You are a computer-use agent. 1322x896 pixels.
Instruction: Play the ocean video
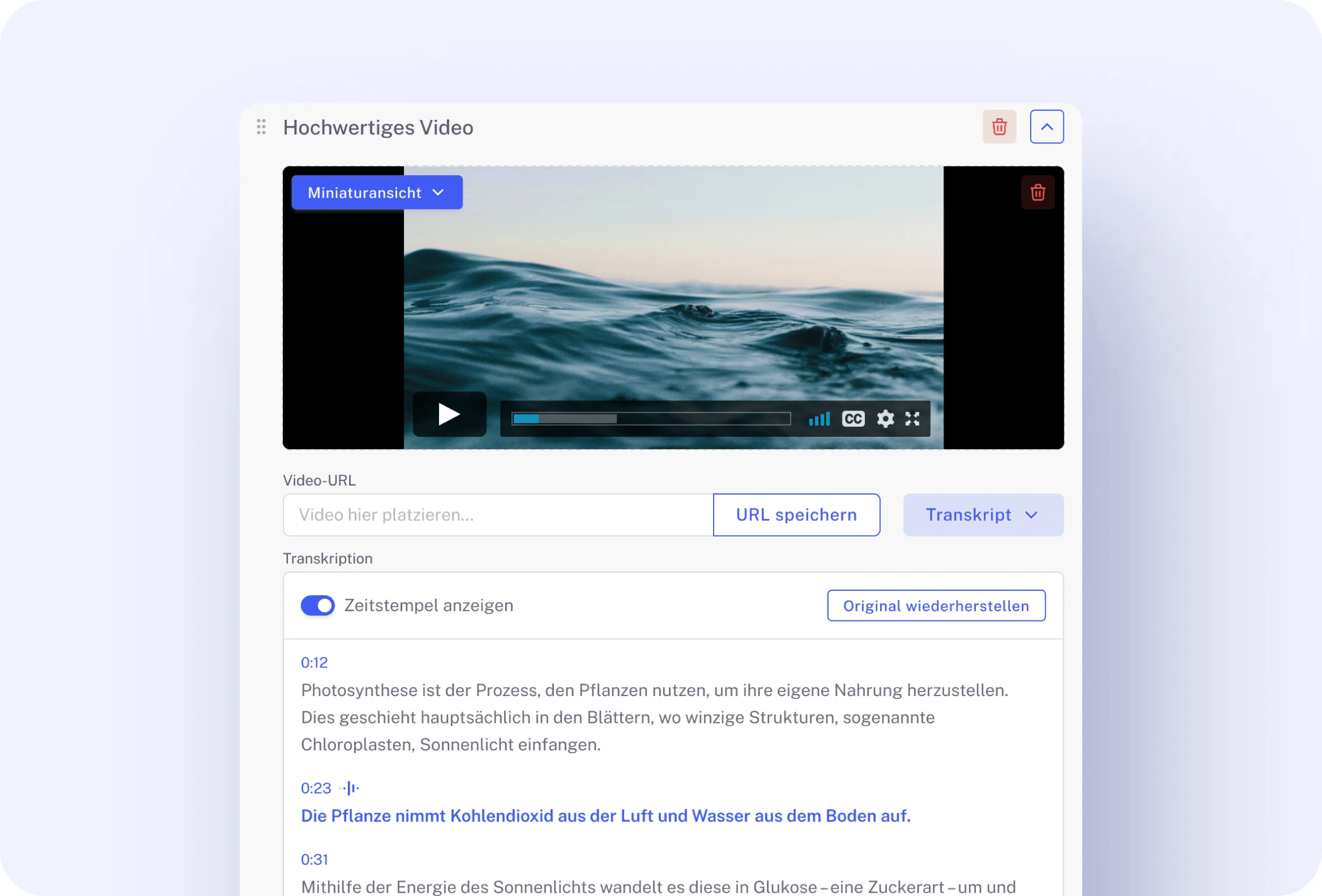[x=449, y=414]
